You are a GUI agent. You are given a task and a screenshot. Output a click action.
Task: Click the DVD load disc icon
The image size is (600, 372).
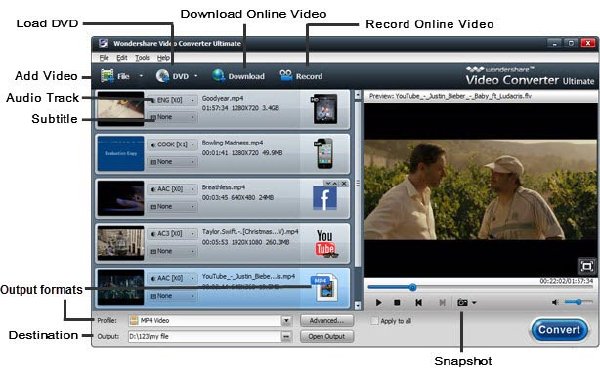[x=162, y=76]
